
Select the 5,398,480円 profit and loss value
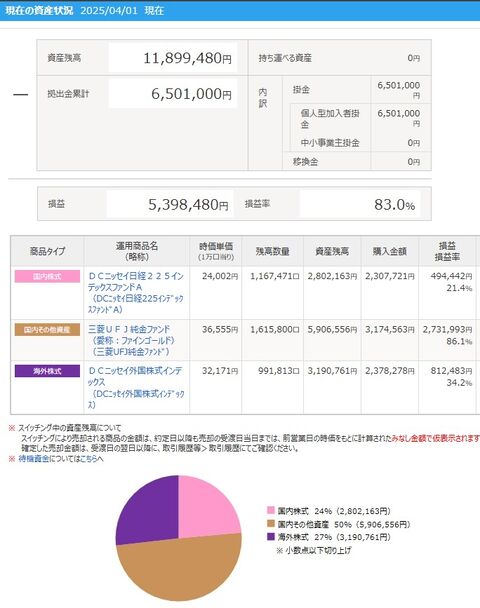188,204
